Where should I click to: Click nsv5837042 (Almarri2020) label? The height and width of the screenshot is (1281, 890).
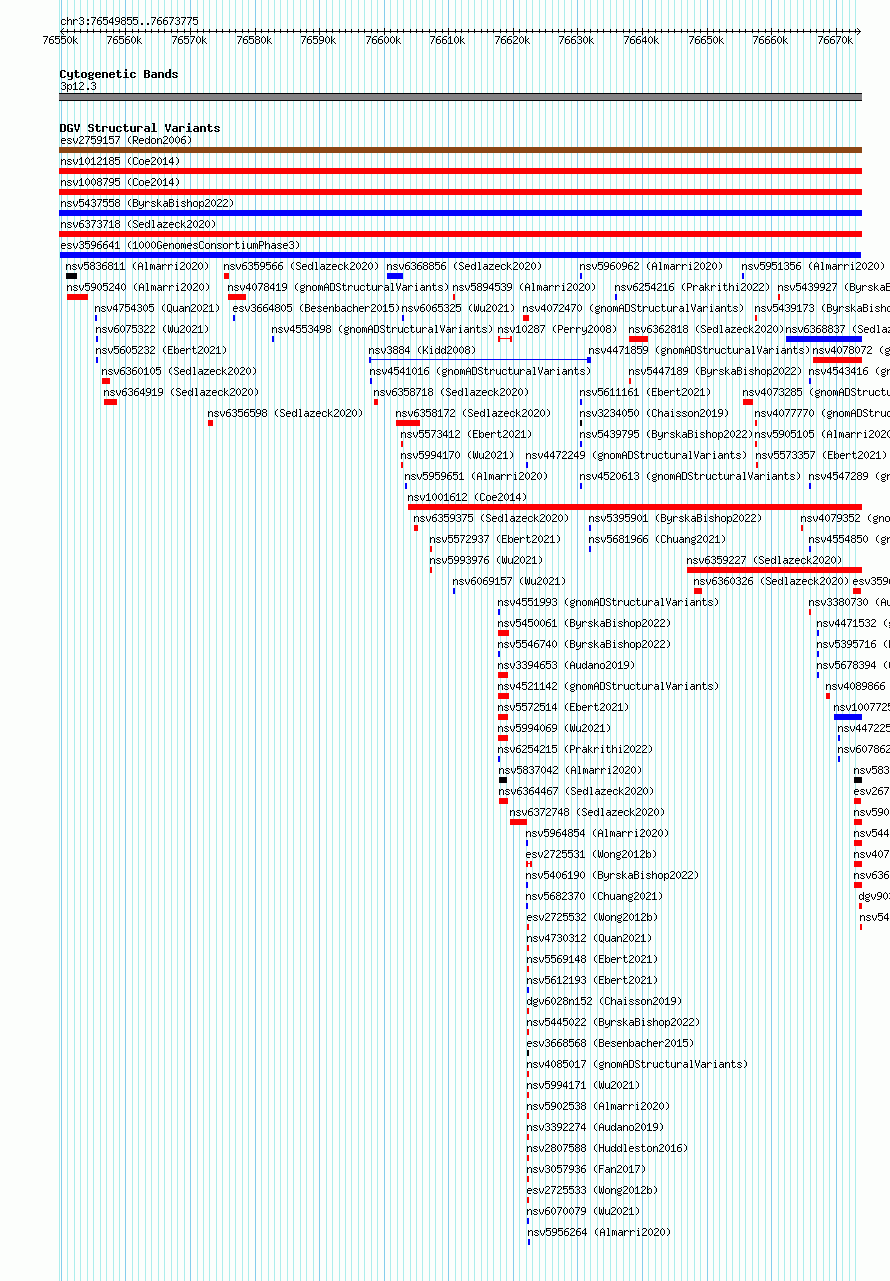point(570,770)
